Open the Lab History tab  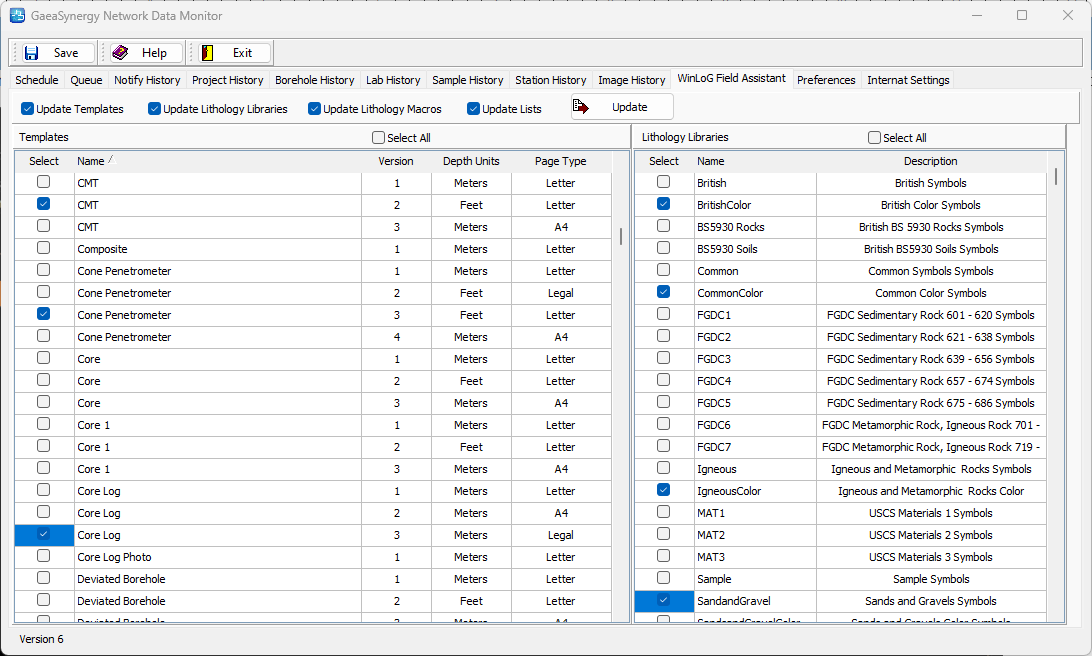[393, 80]
